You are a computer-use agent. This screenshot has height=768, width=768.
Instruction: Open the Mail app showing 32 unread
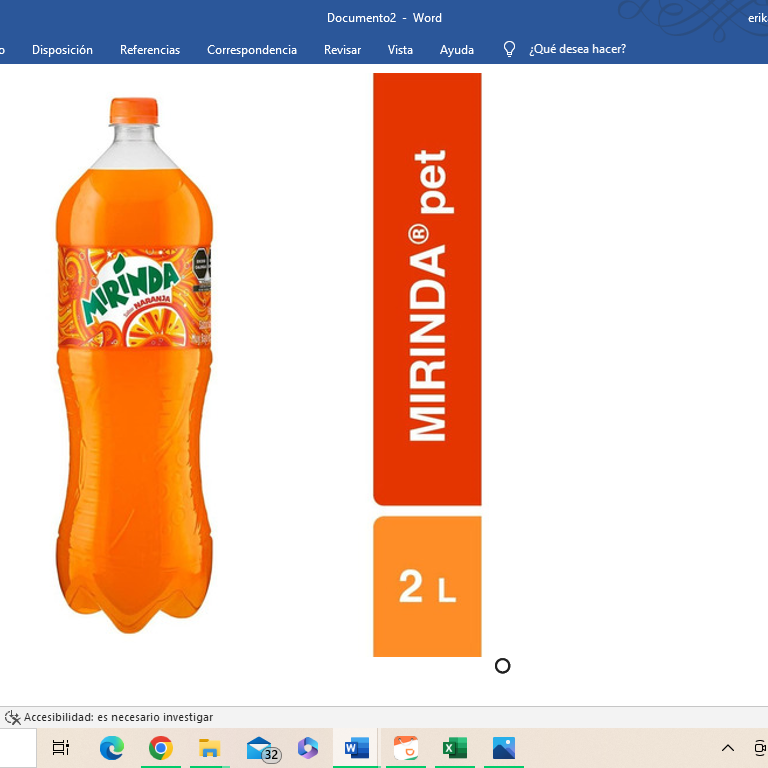(264, 749)
